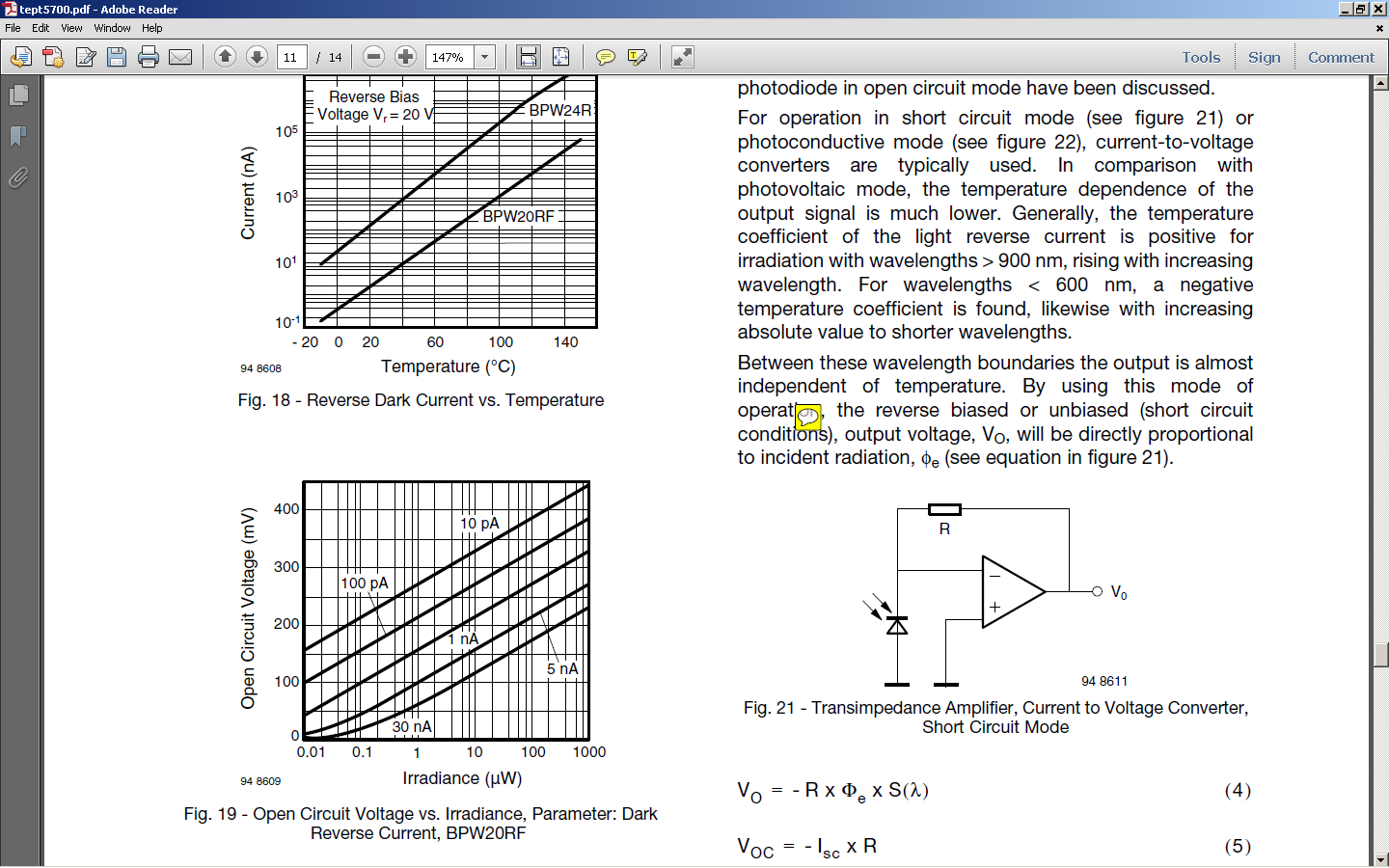Add a sticky note comment tool

pos(606,57)
